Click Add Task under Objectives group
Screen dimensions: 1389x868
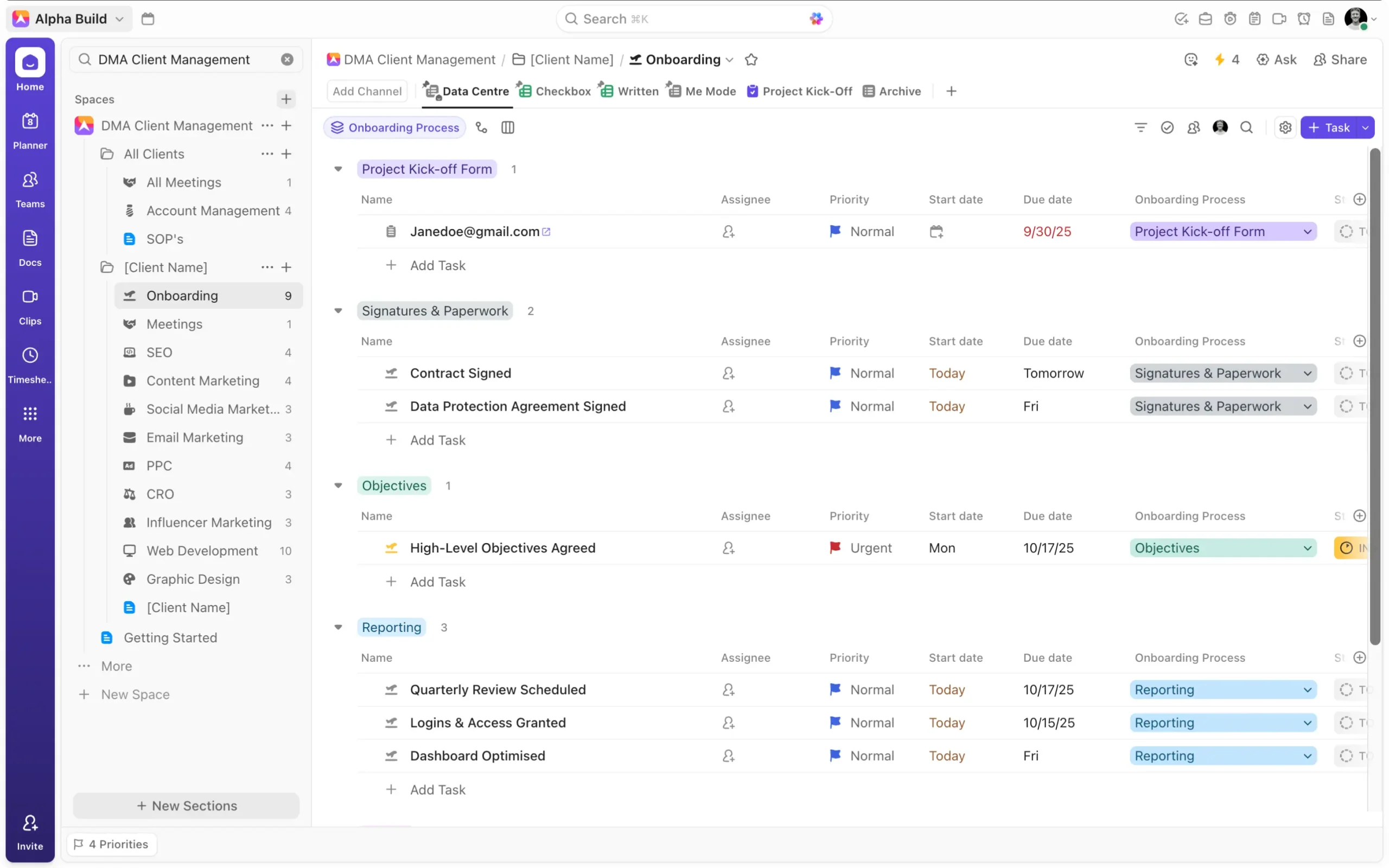tap(437, 582)
